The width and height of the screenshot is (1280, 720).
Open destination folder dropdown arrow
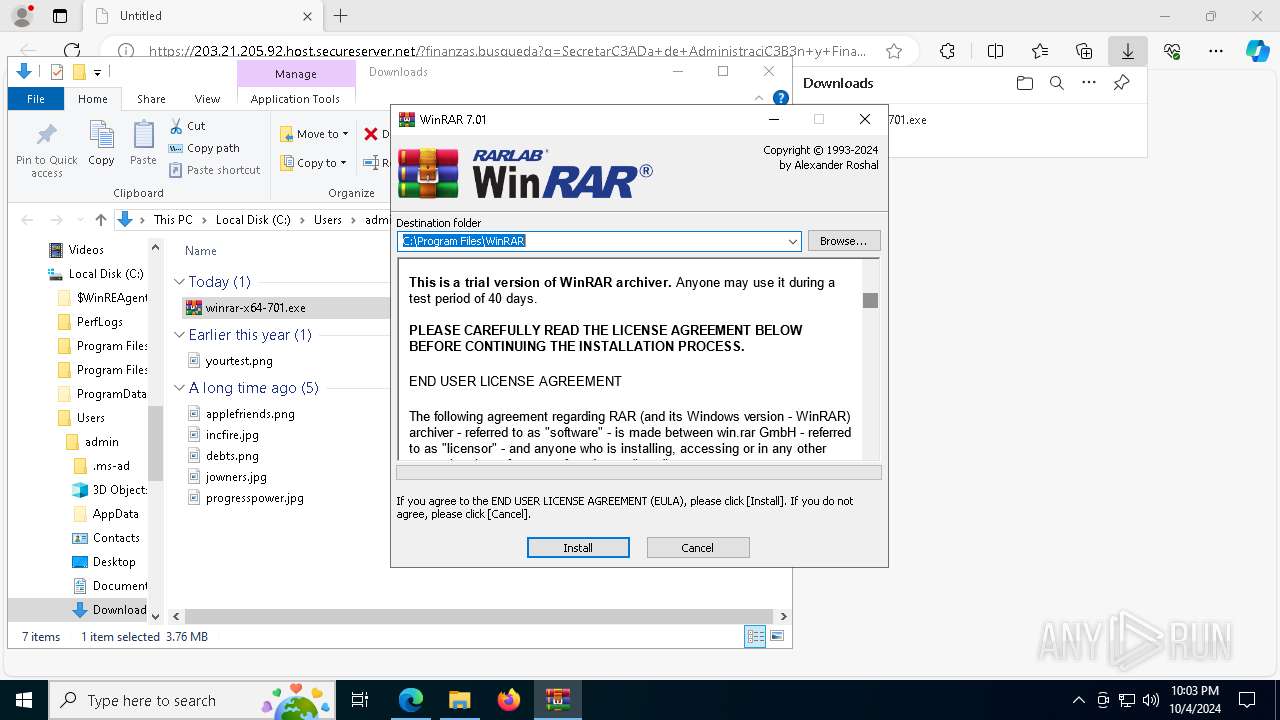pyautogui.click(x=792, y=241)
